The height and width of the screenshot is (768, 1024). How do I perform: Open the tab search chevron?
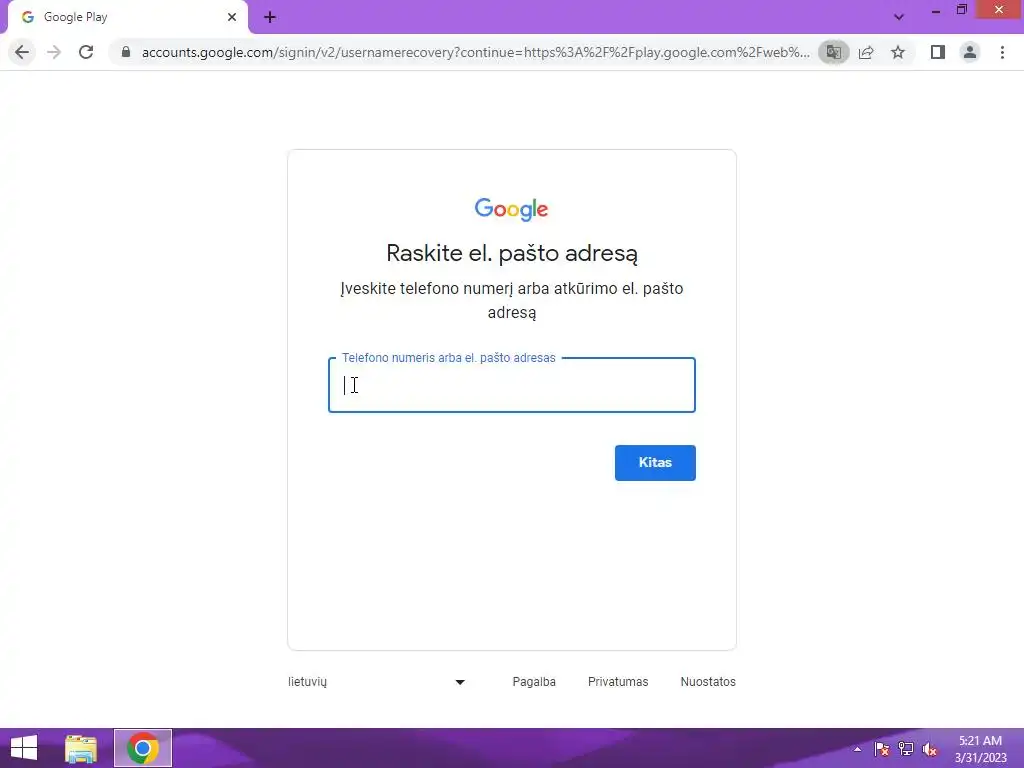point(899,17)
